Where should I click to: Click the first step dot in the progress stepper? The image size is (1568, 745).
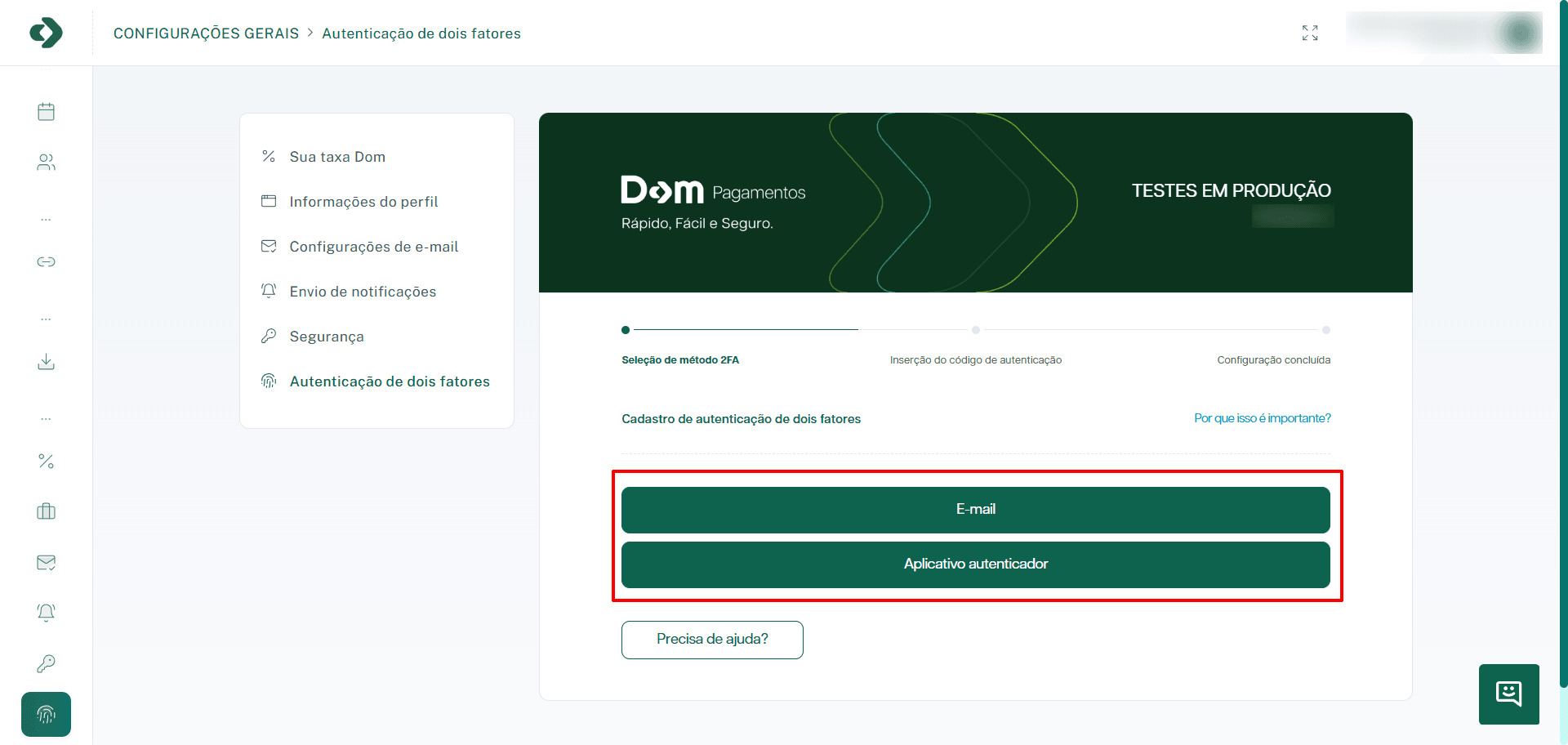point(626,330)
